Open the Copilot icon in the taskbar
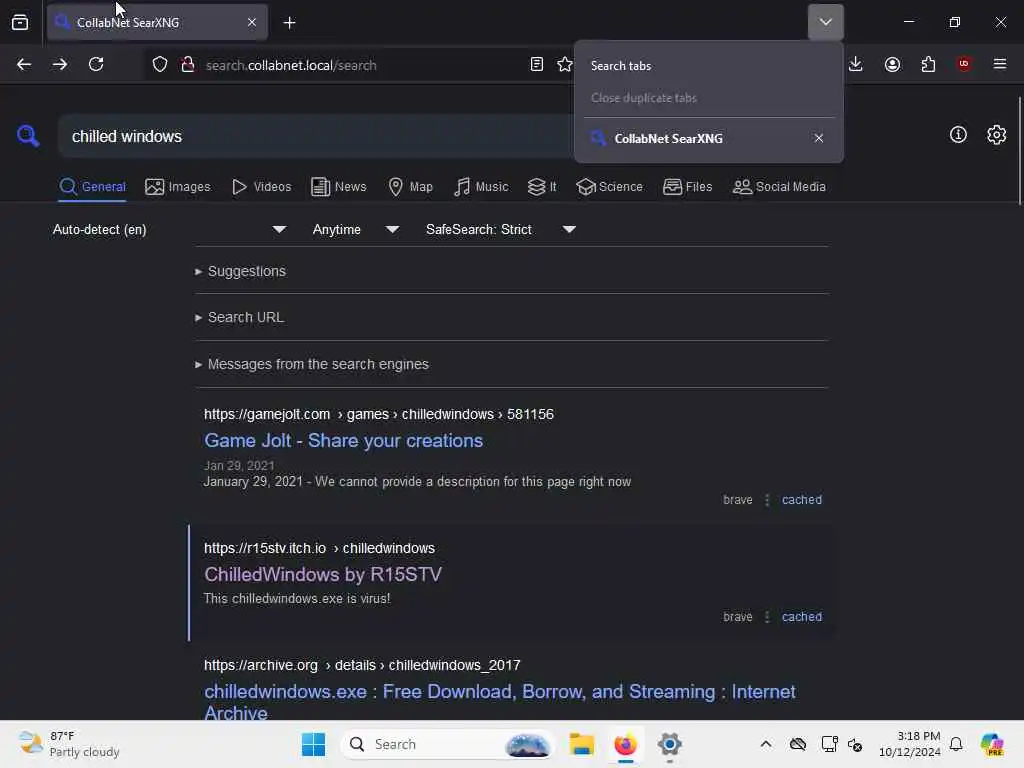 point(992,744)
